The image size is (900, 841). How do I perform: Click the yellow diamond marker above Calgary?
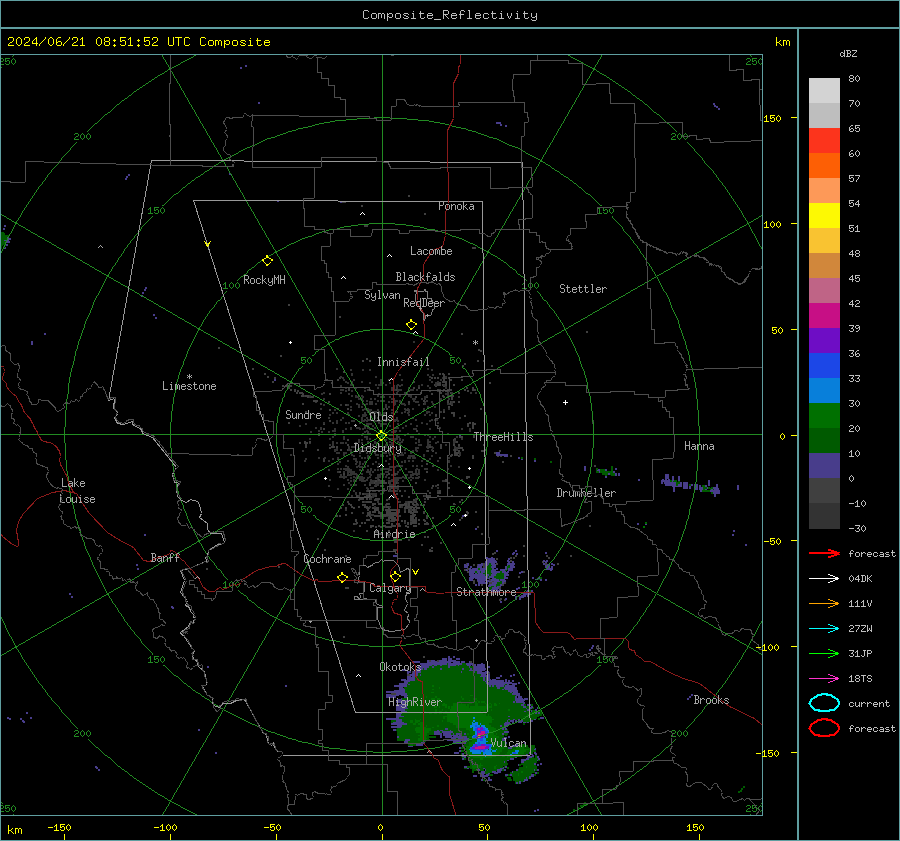click(395, 576)
